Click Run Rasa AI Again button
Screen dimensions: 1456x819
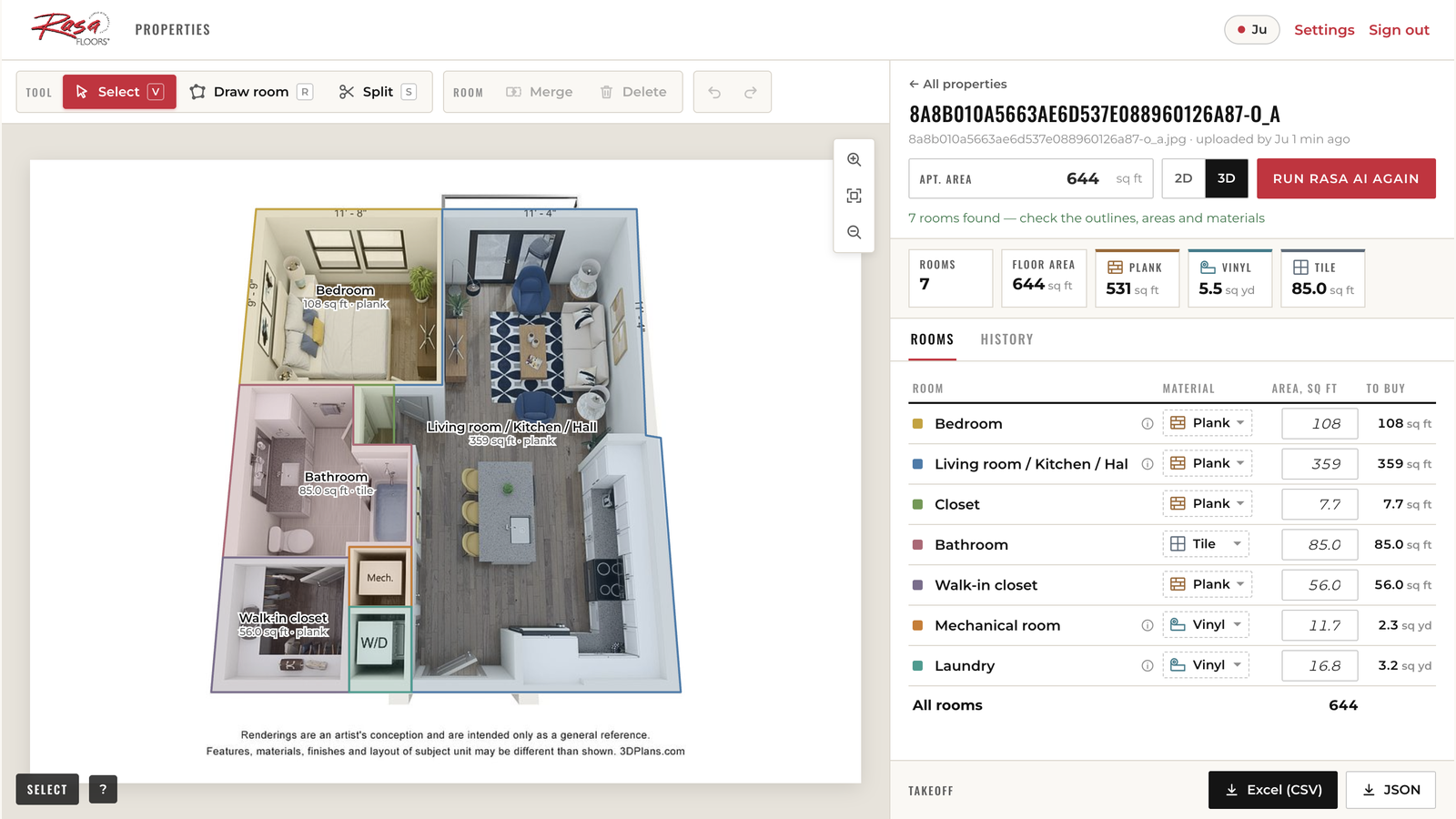(1346, 178)
